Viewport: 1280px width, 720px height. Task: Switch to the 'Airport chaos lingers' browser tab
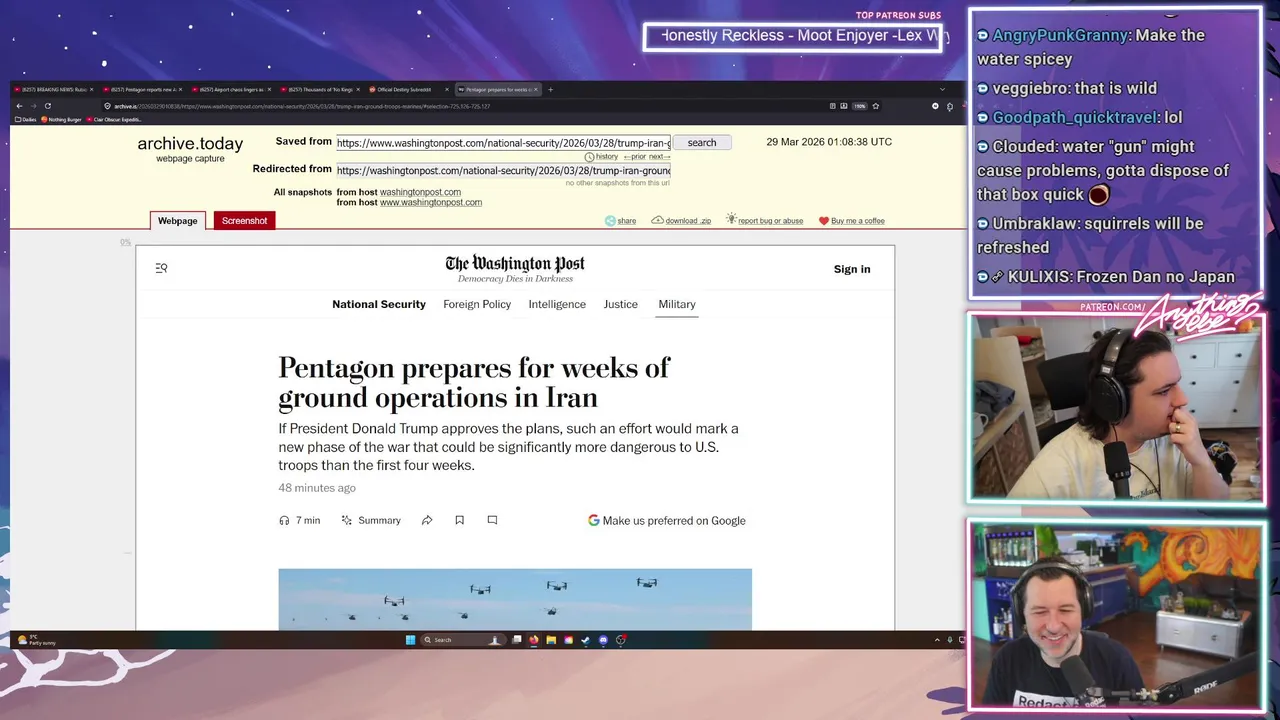[231, 90]
